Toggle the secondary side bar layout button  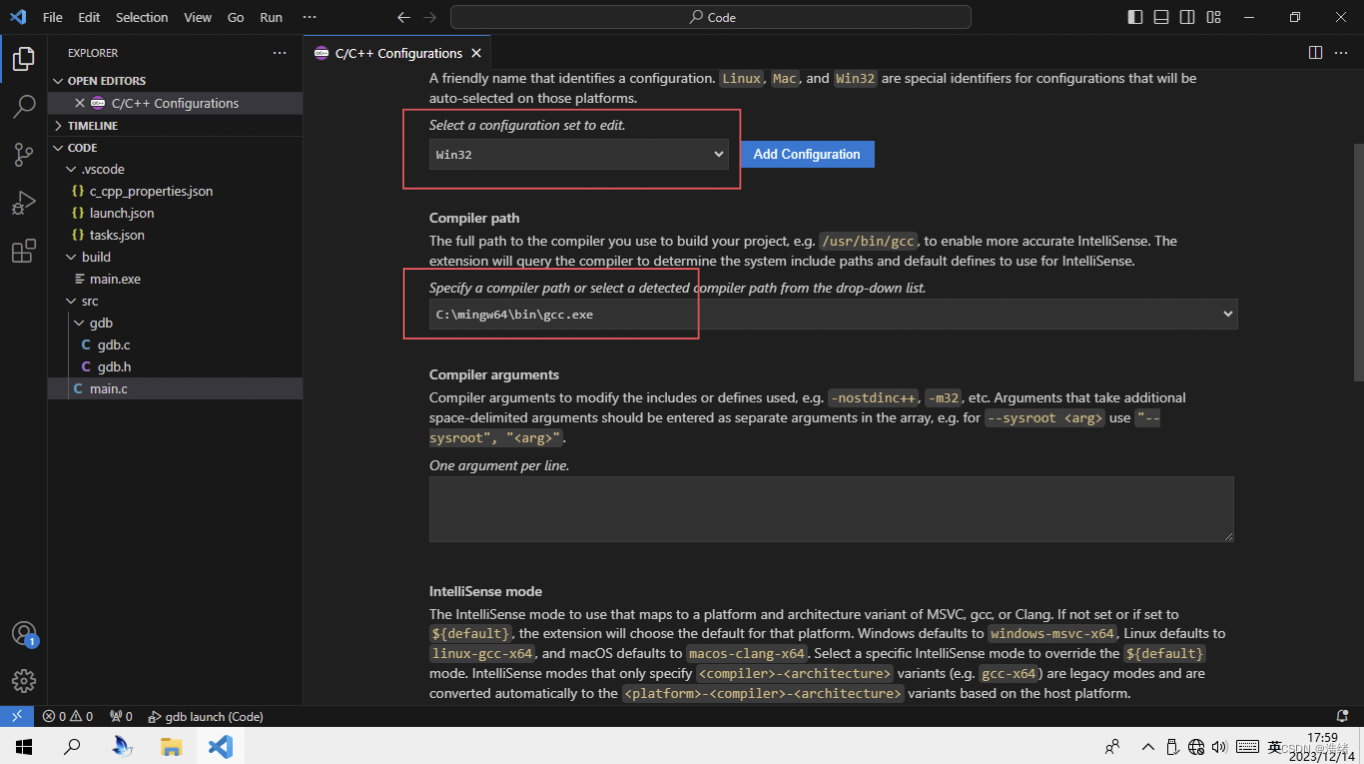[1187, 17]
